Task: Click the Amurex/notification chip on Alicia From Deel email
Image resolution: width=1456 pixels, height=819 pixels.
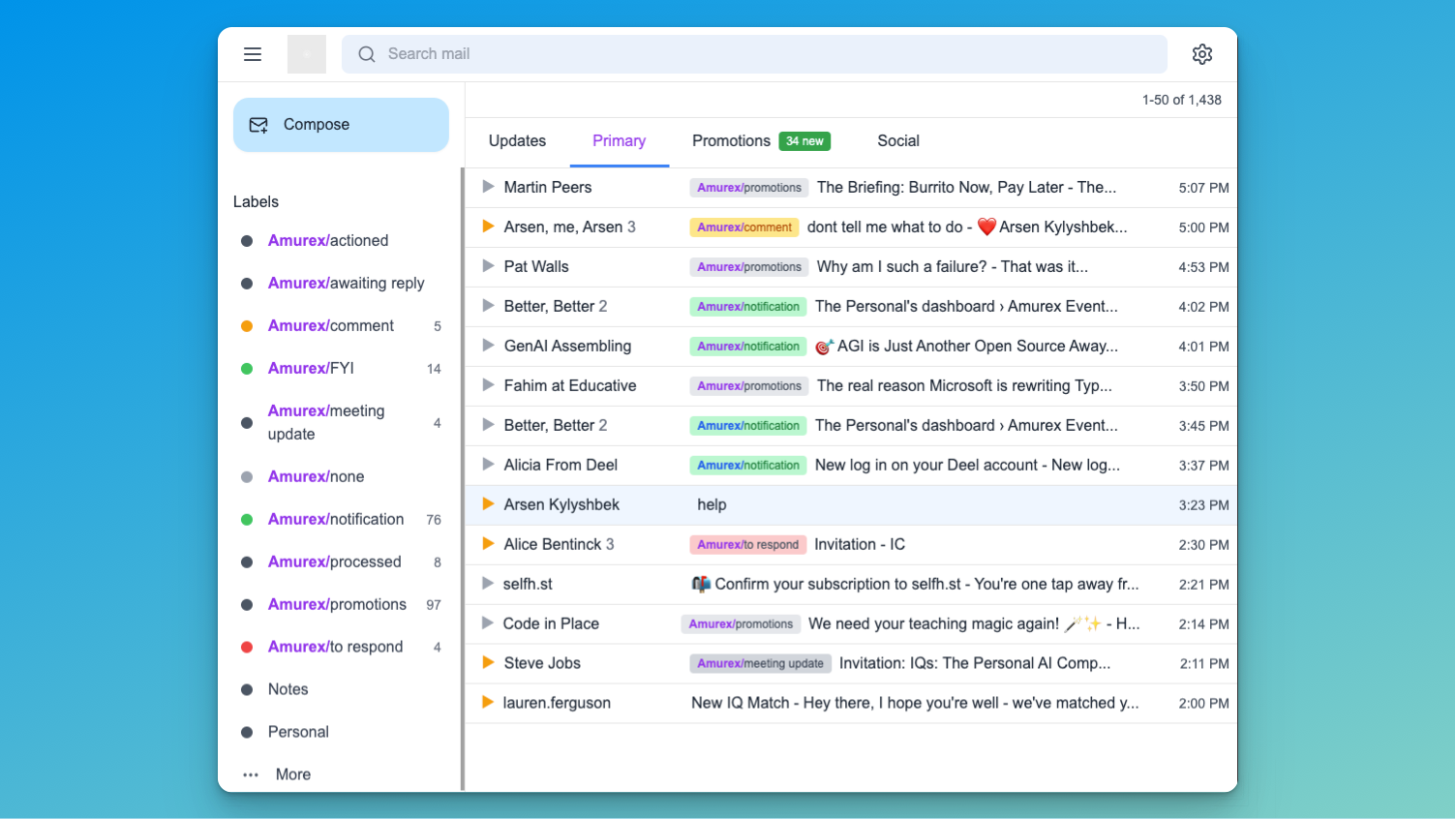Action: pos(747,465)
